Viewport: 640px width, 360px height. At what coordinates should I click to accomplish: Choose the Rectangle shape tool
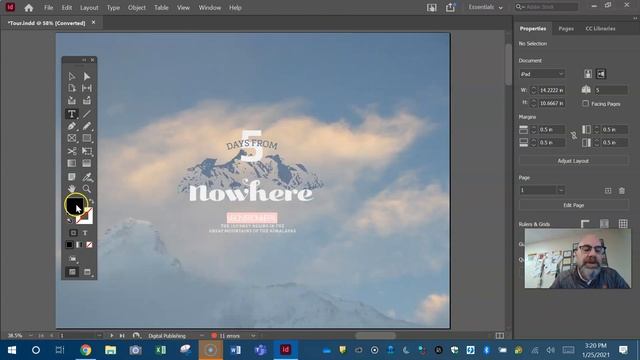coord(87,138)
